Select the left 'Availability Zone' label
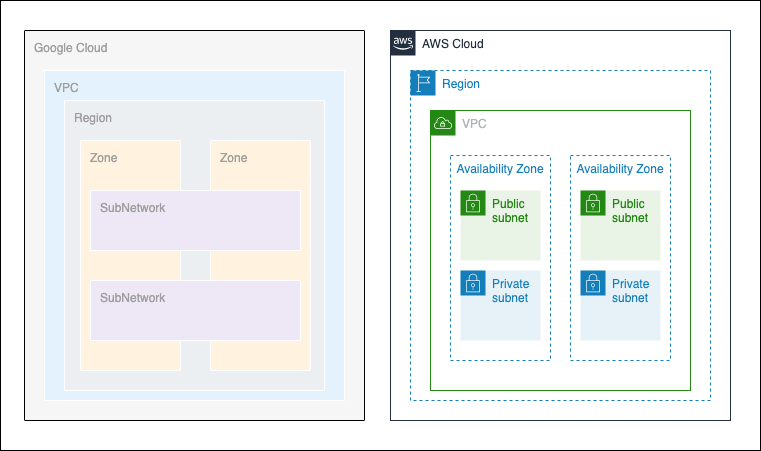 [x=500, y=169]
